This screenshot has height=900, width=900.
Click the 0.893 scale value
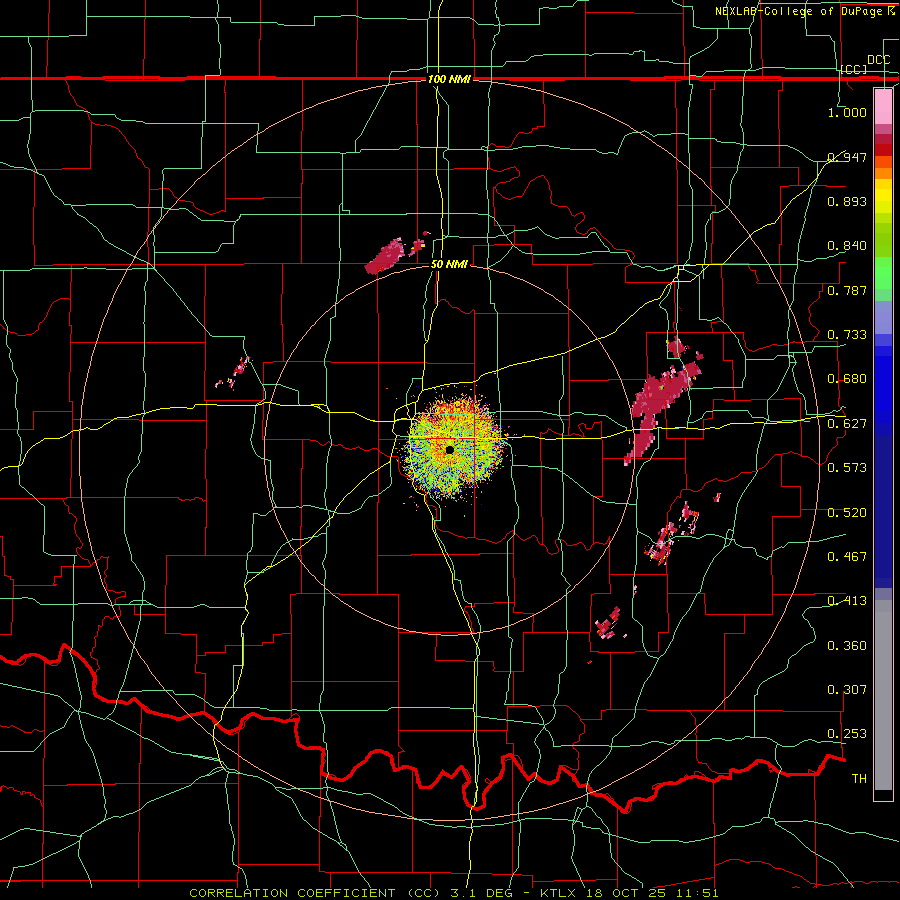click(x=847, y=201)
